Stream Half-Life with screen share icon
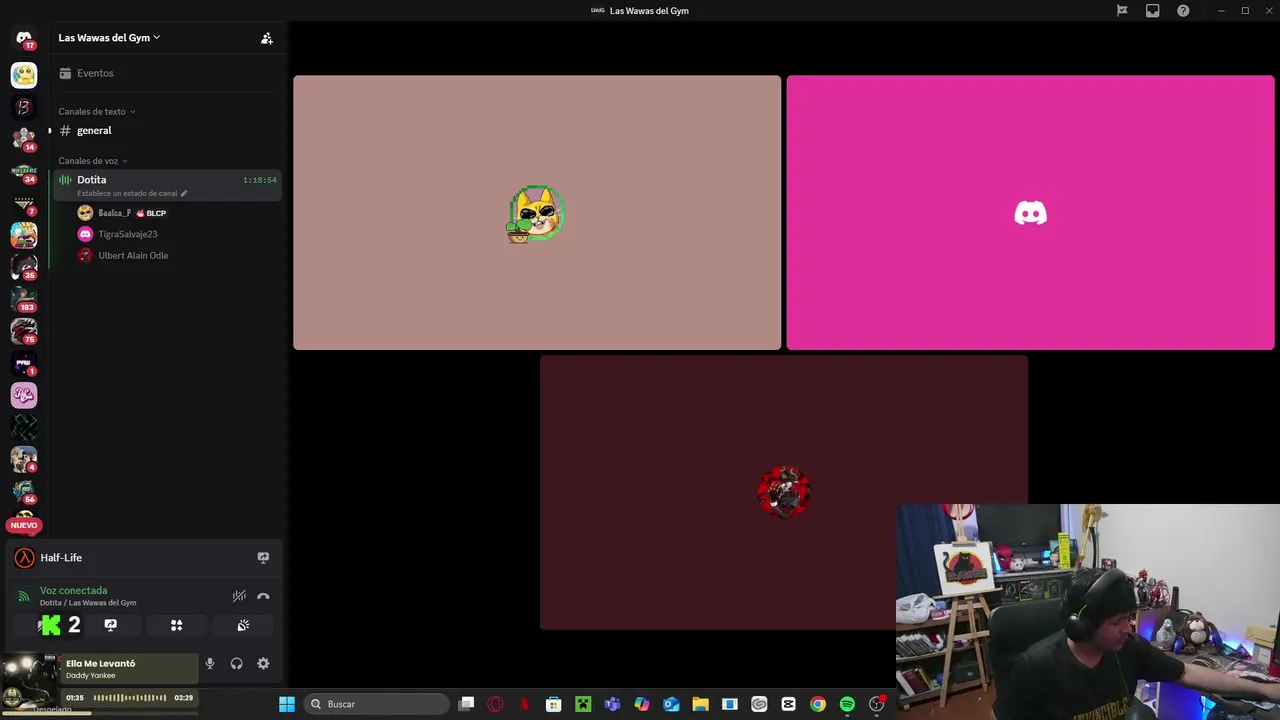The width and height of the screenshot is (1280, 720). click(x=263, y=557)
